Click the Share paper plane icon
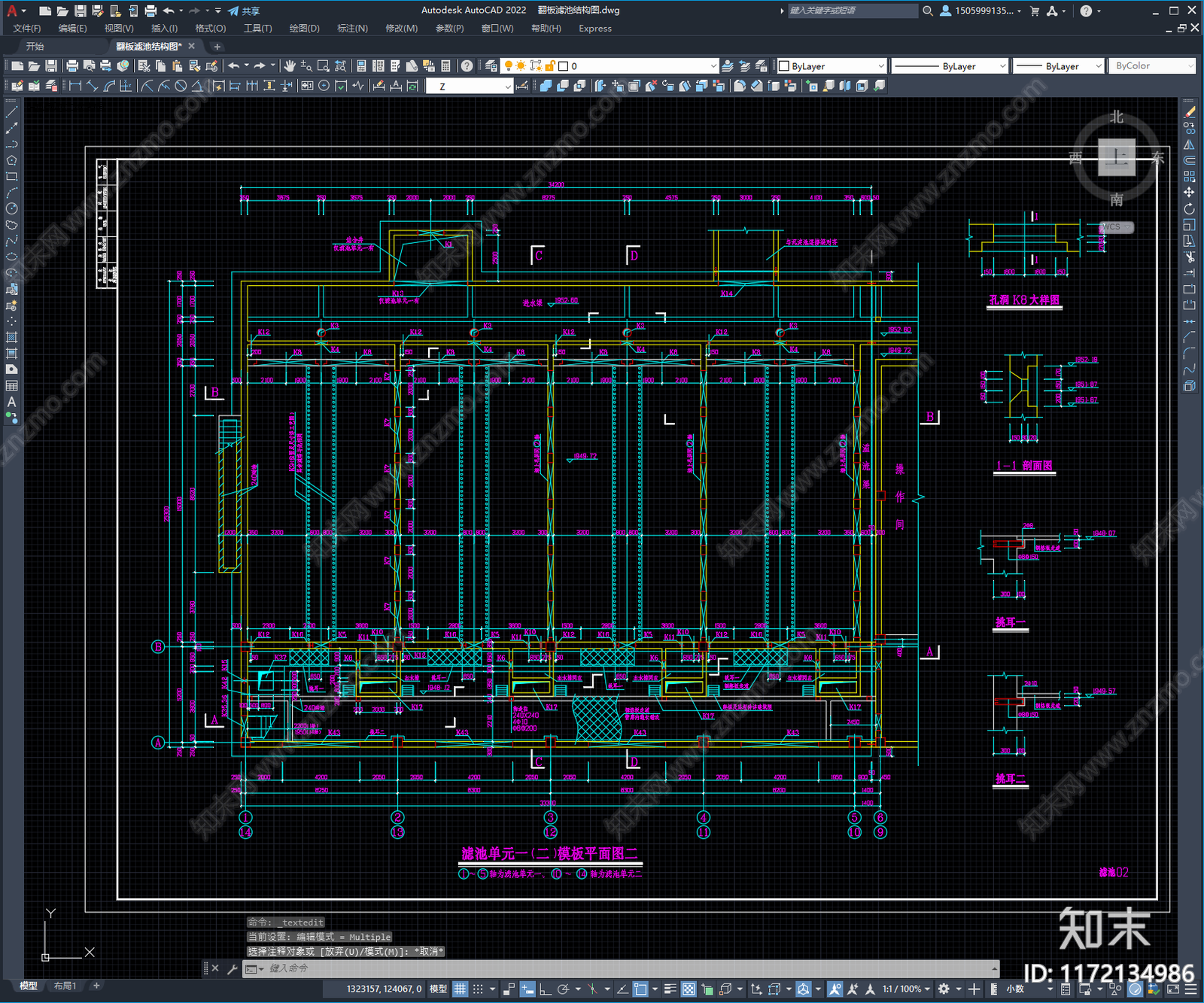 [x=233, y=11]
